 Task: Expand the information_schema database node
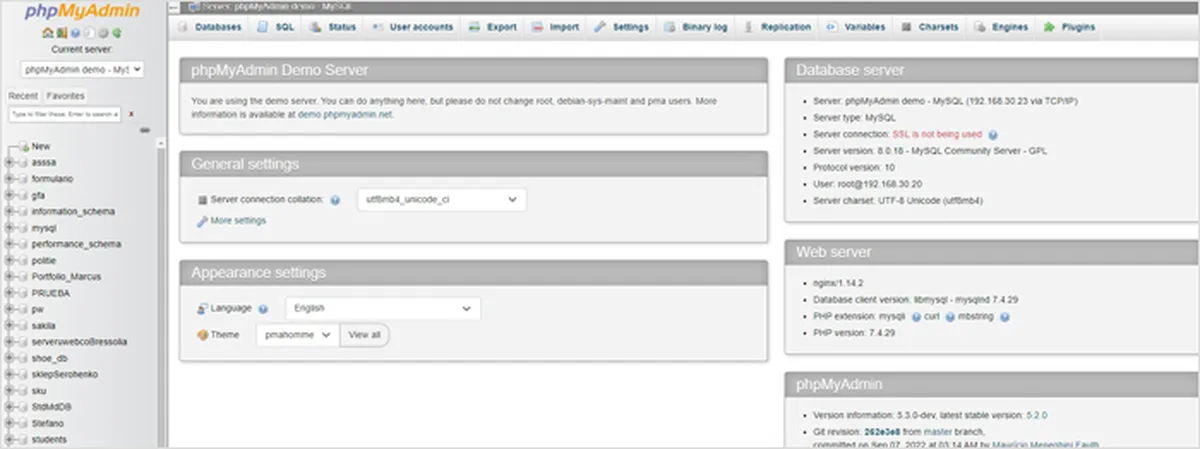(9, 211)
